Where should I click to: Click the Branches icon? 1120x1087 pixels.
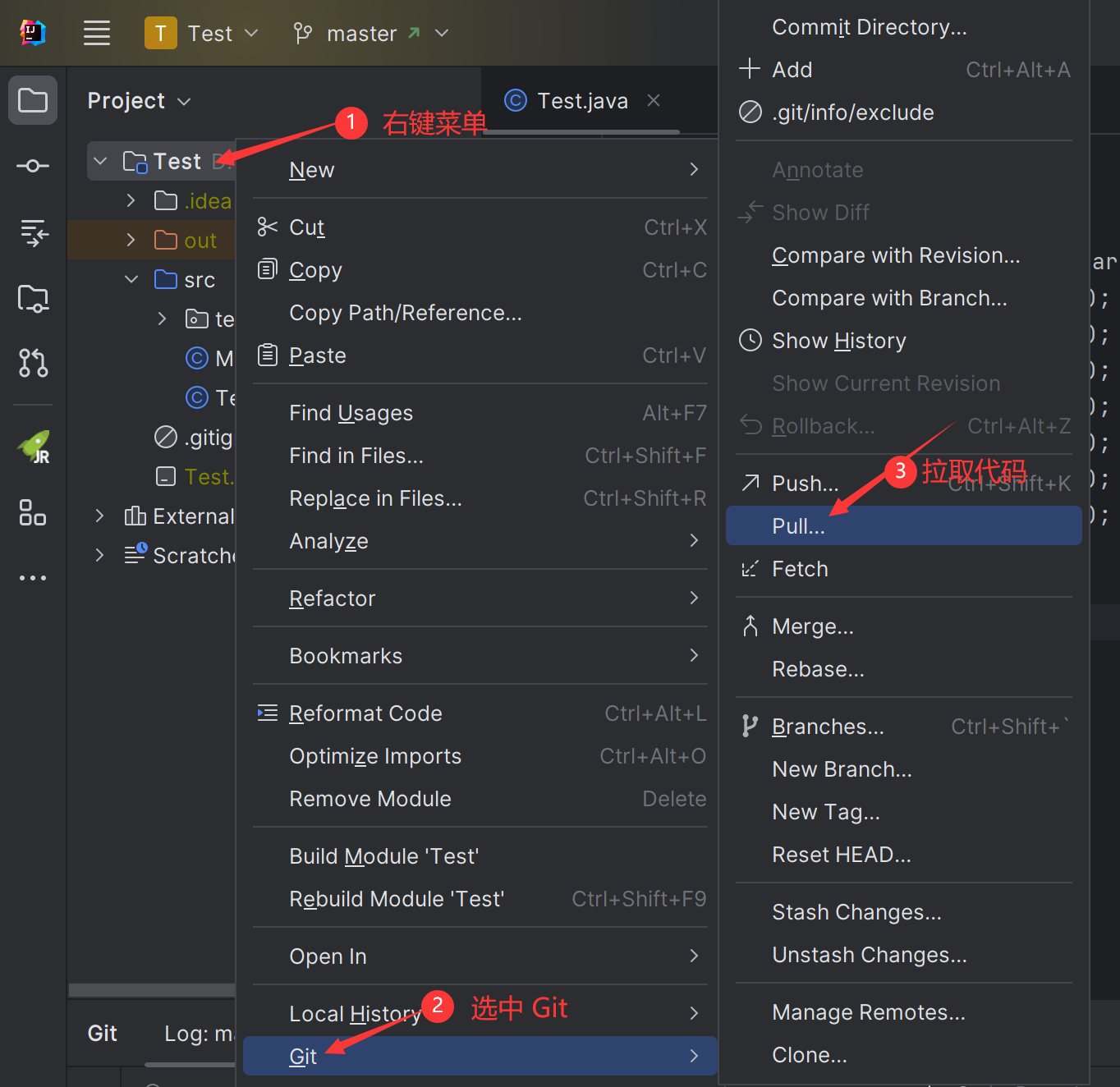pyautogui.click(x=750, y=726)
